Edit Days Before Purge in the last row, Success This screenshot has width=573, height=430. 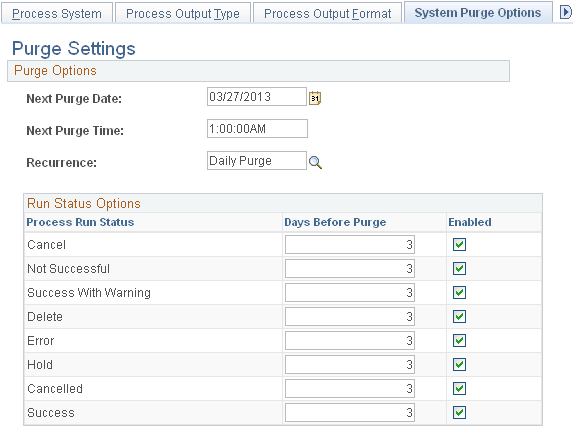click(x=350, y=412)
